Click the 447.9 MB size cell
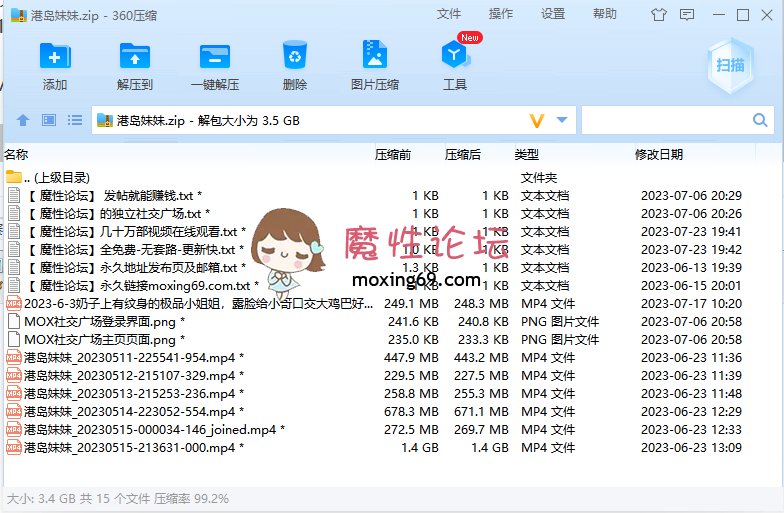784x513 pixels. (x=411, y=358)
